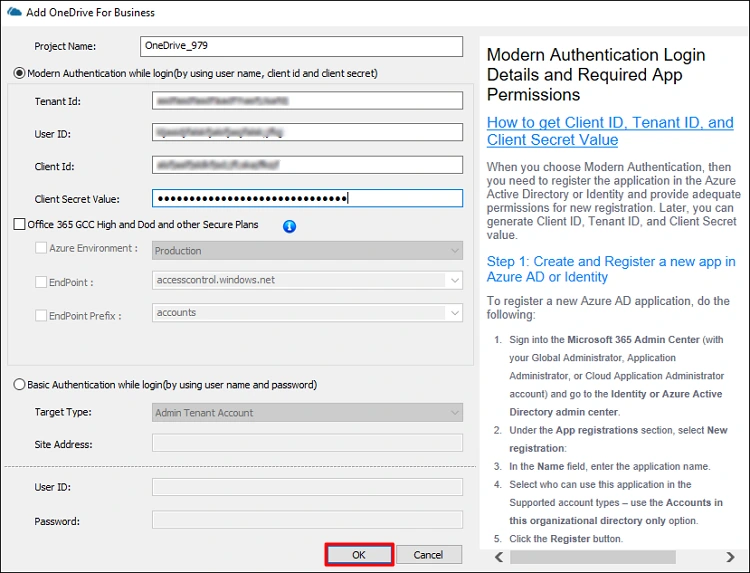This screenshot has height=573, width=750.
Task: Click 'To register a new Azure AD application' text
Action: click(608, 308)
